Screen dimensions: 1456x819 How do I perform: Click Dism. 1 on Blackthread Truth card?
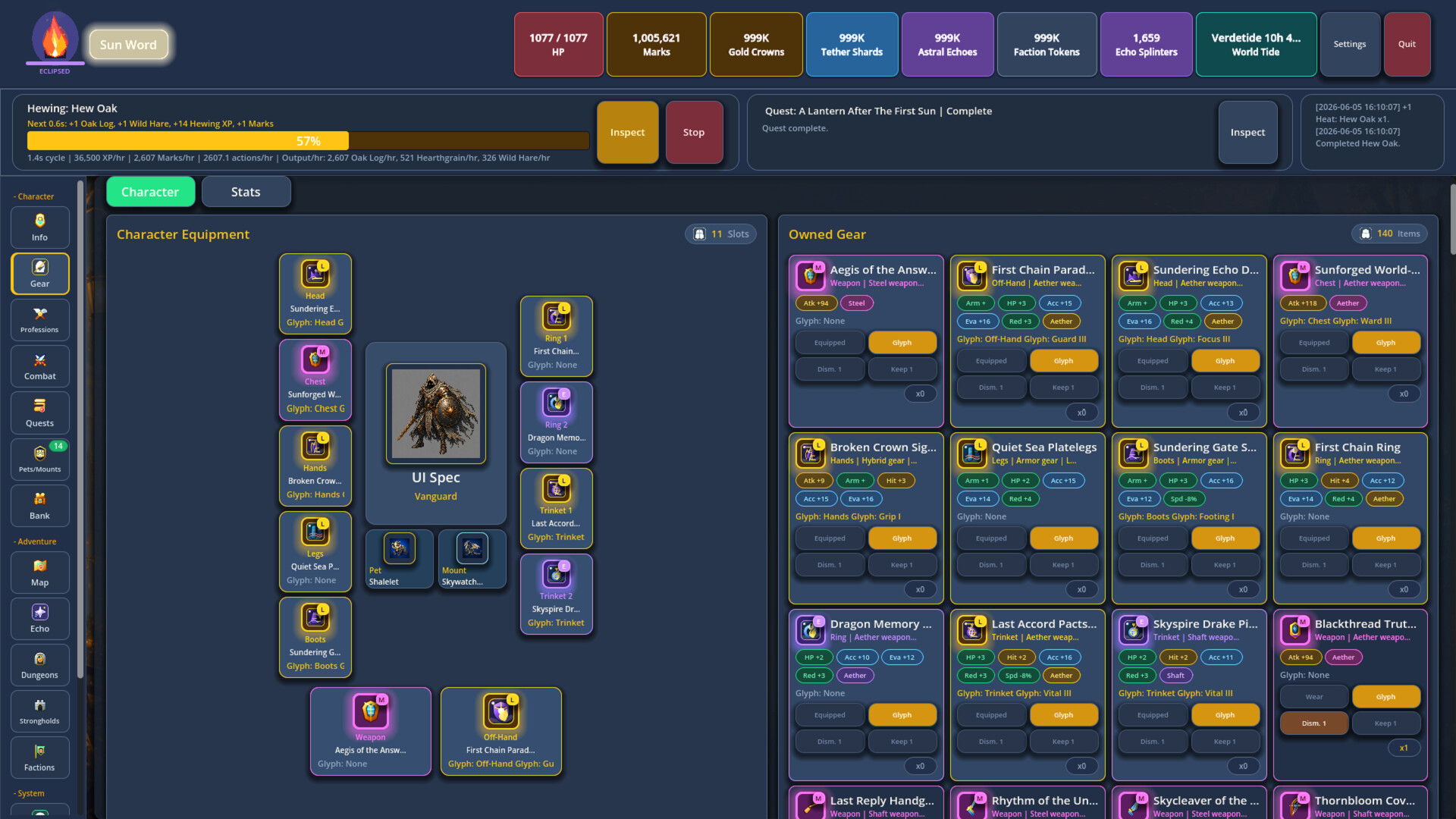point(1314,723)
